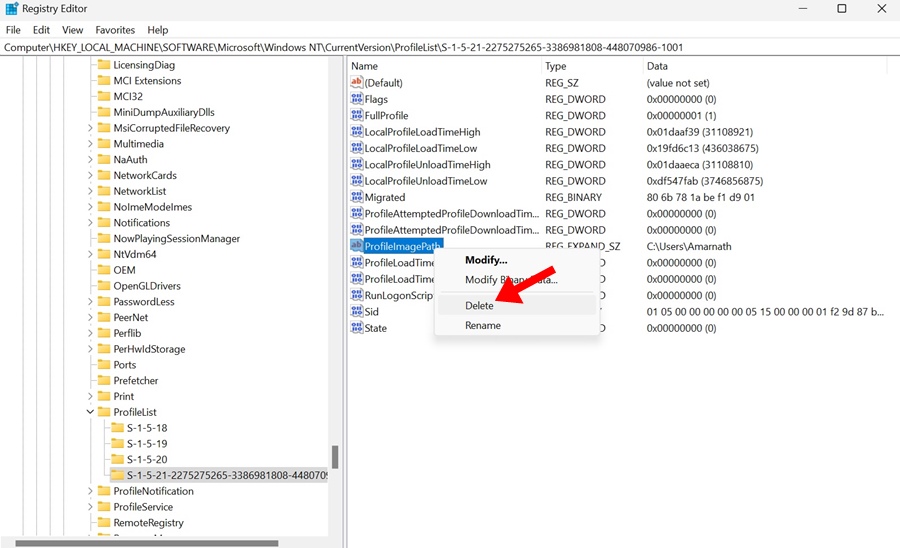
Task: Choose Delete from the context menu
Action: click(x=479, y=305)
